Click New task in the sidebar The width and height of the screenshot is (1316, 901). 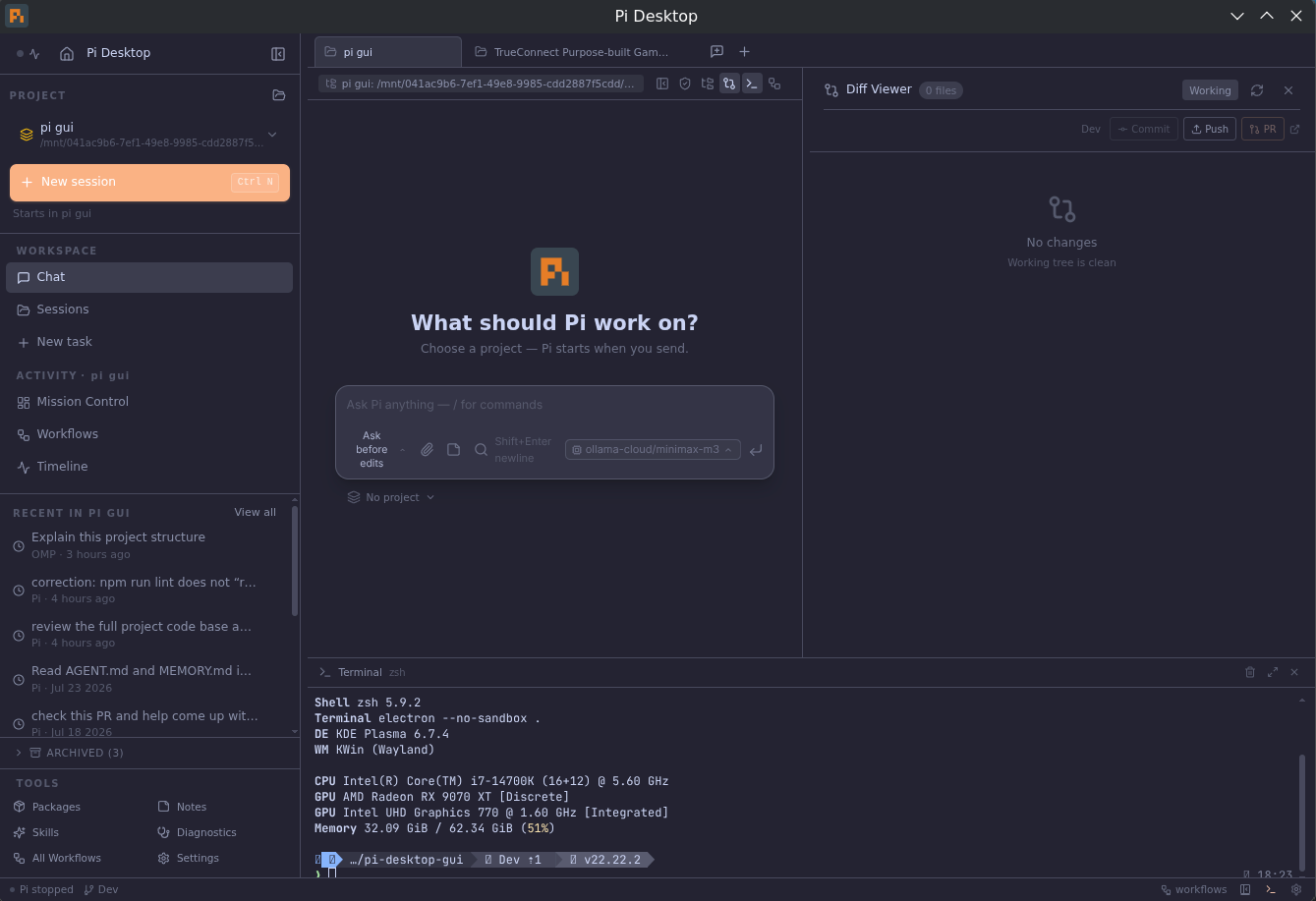(x=149, y=342)
